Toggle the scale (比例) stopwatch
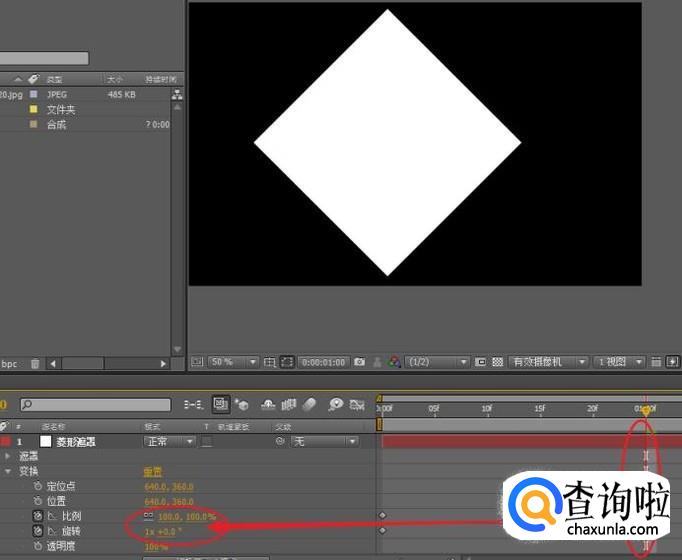This screenshot has height=560, width=682. 37,515
